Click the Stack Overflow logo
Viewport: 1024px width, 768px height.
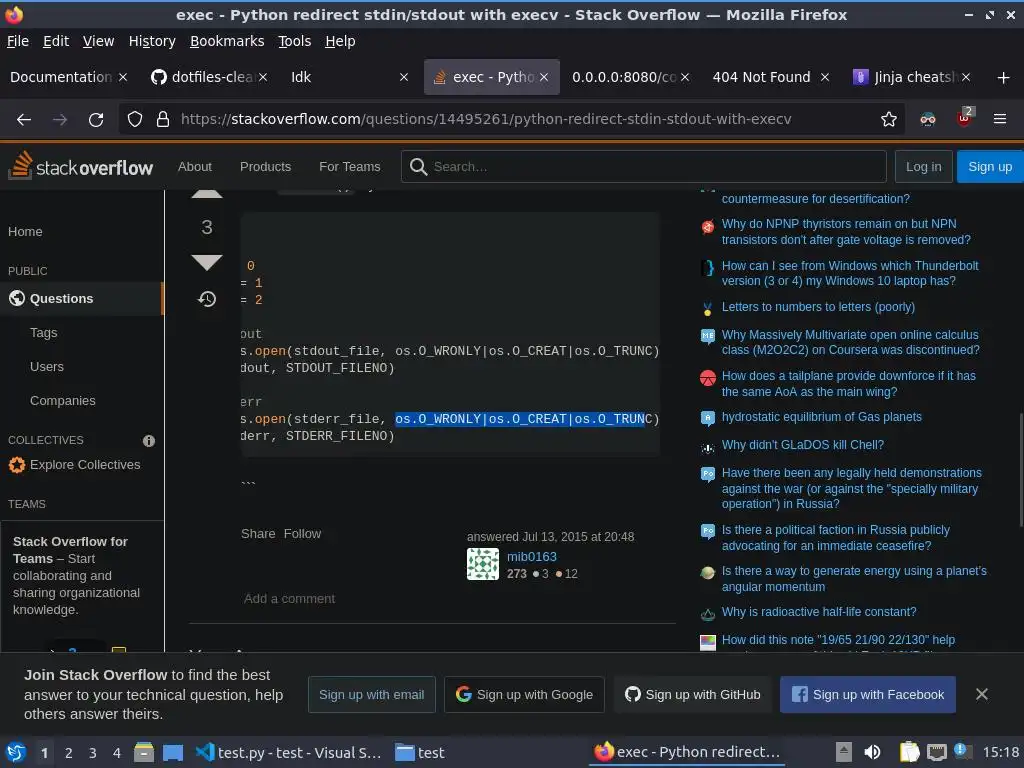pos(80,166)
